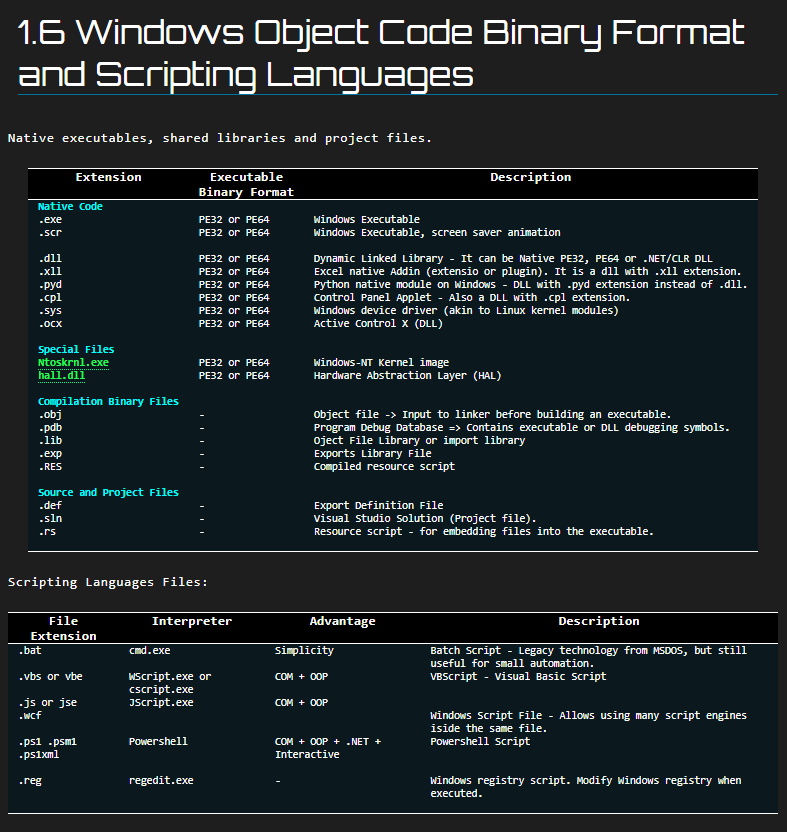
Task: Click 'Windows Executable' description in the .exe row
Action: click(366, 220)
